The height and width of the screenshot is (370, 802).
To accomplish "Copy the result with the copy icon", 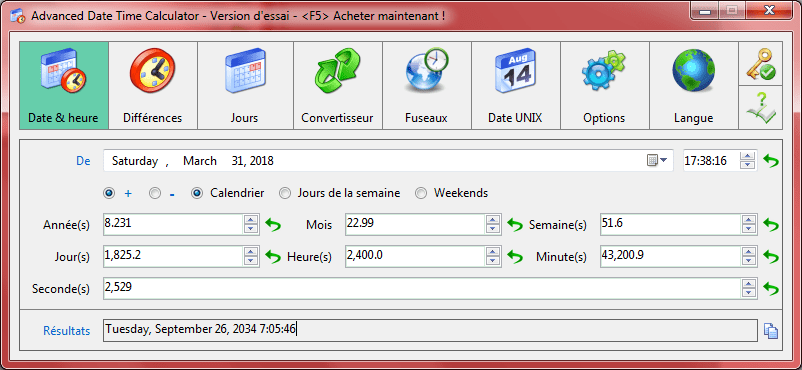I will (x=771, y=331).
